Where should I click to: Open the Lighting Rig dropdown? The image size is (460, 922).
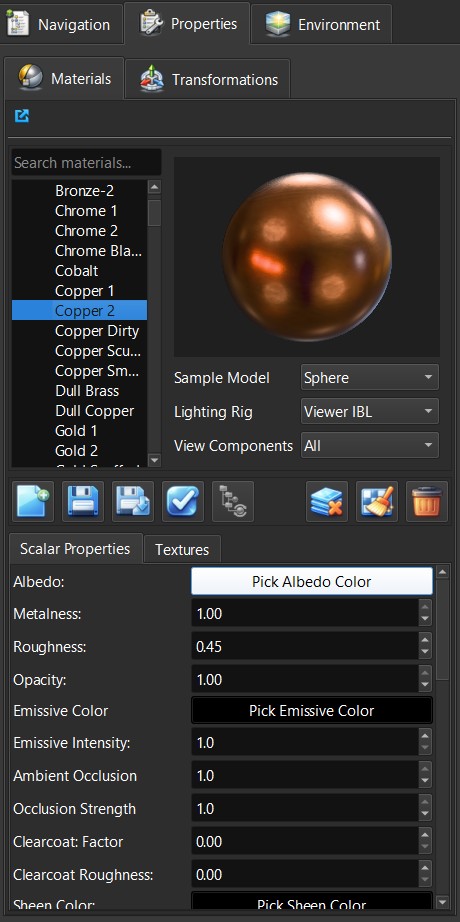(x=369, y=412)
